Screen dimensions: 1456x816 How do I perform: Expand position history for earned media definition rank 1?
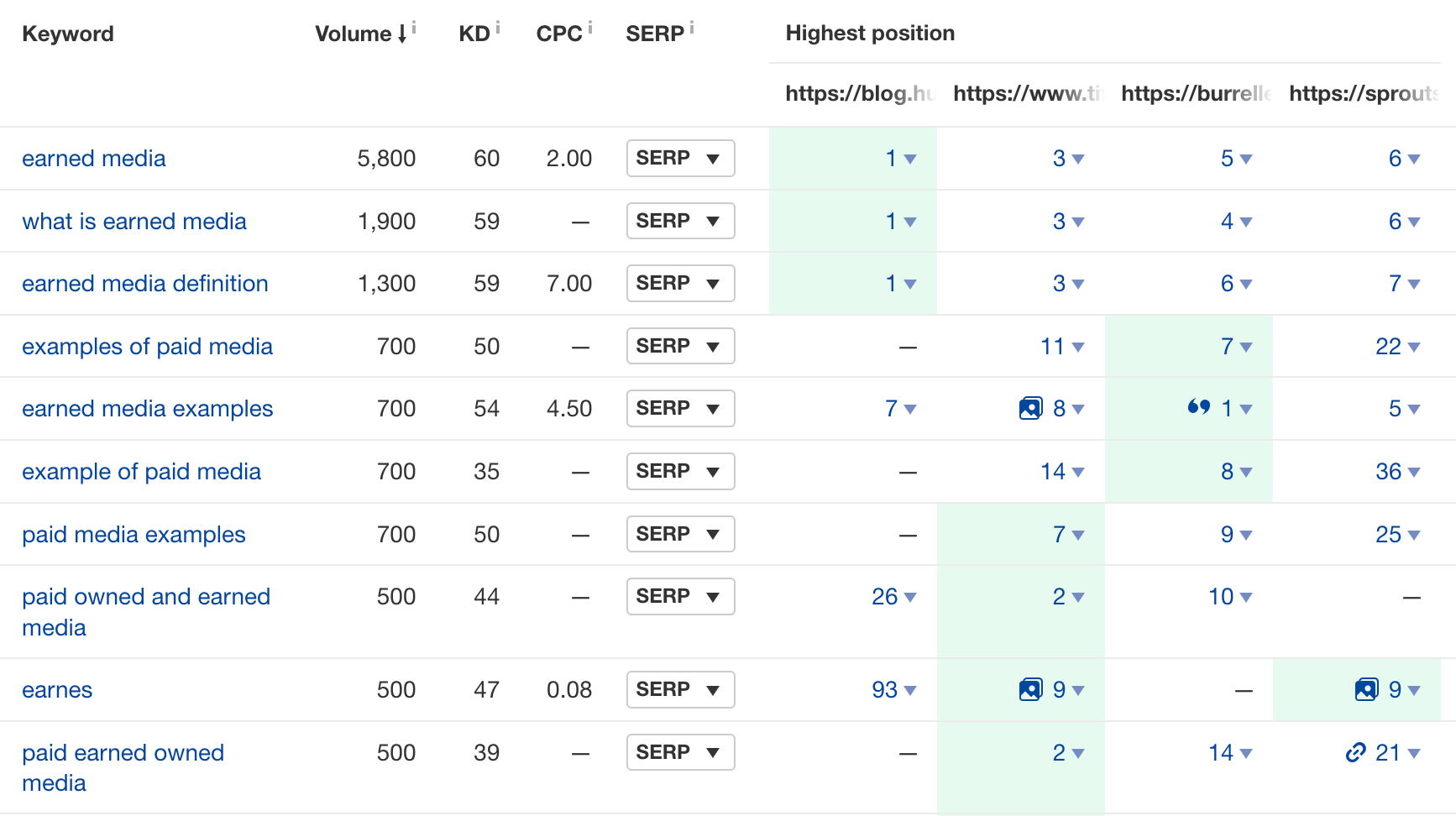(x=909, y=285)
